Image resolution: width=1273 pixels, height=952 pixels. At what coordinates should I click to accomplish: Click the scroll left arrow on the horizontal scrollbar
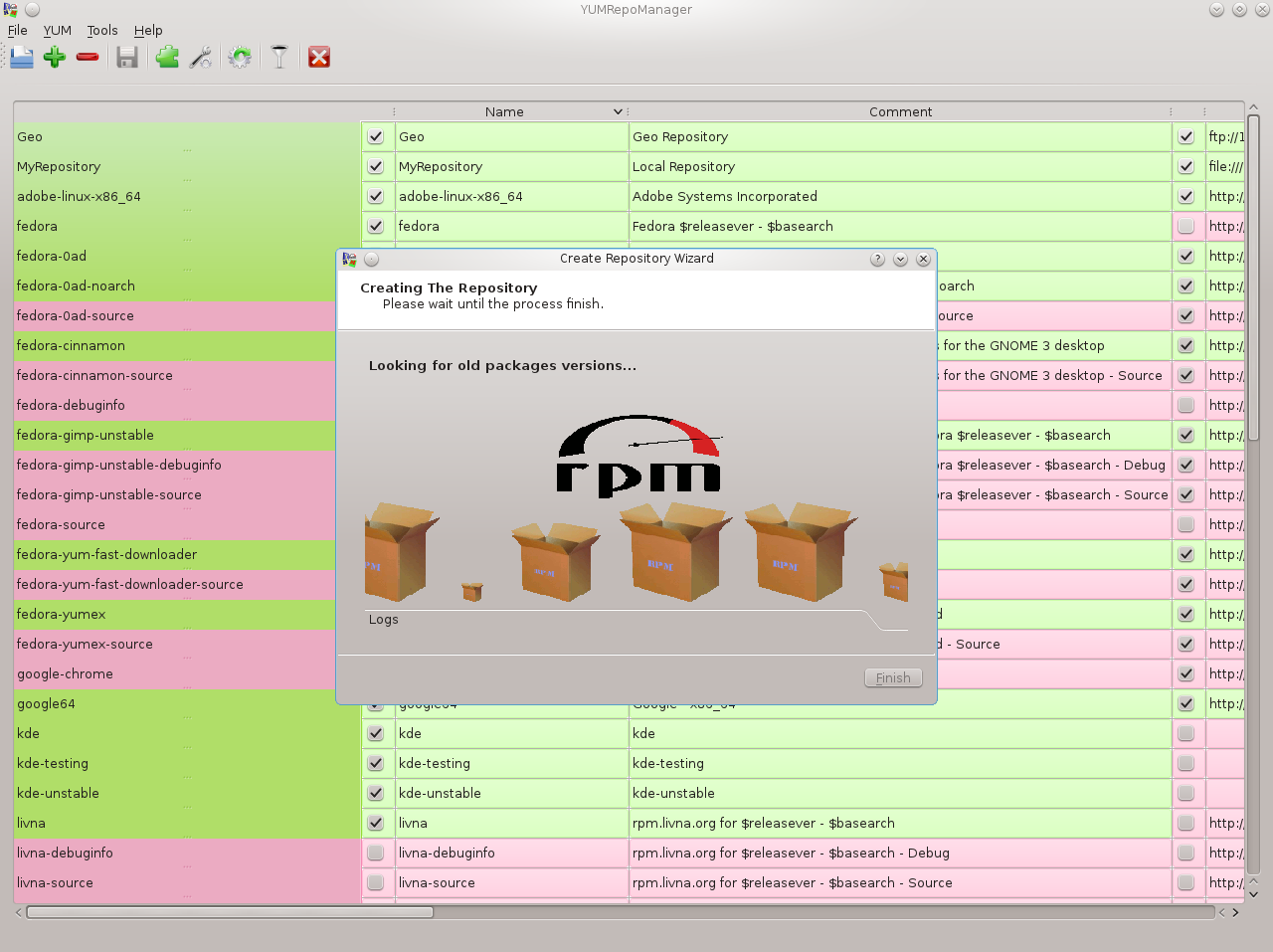19,912
